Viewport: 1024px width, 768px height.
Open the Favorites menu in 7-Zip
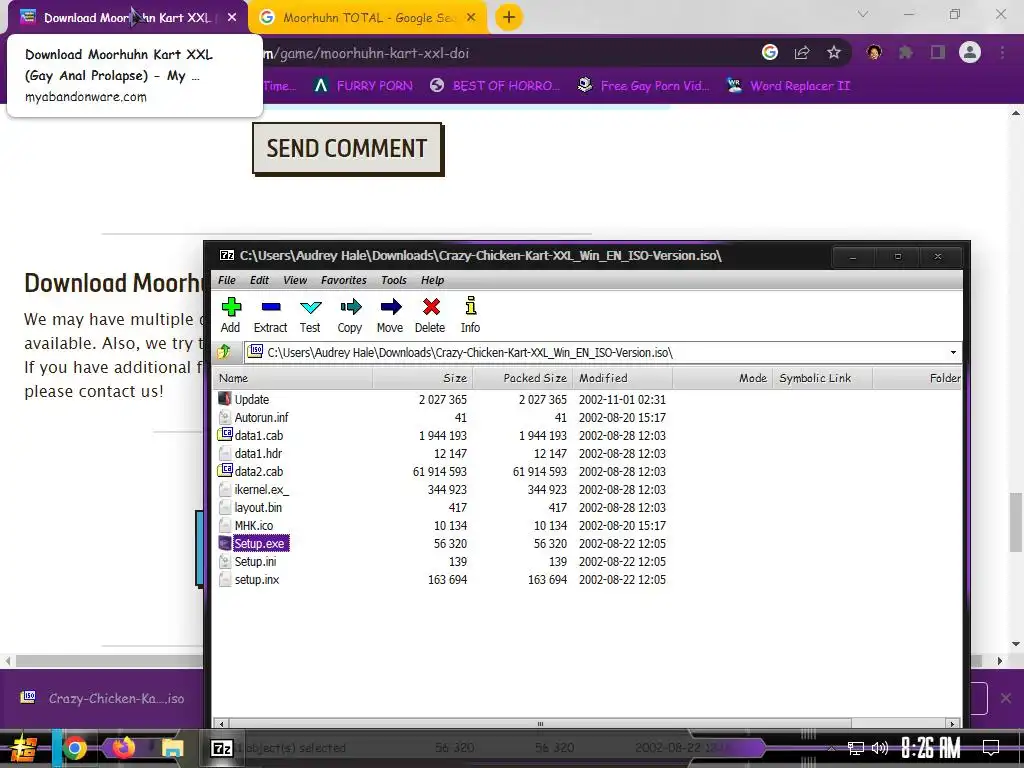[344, 280]
